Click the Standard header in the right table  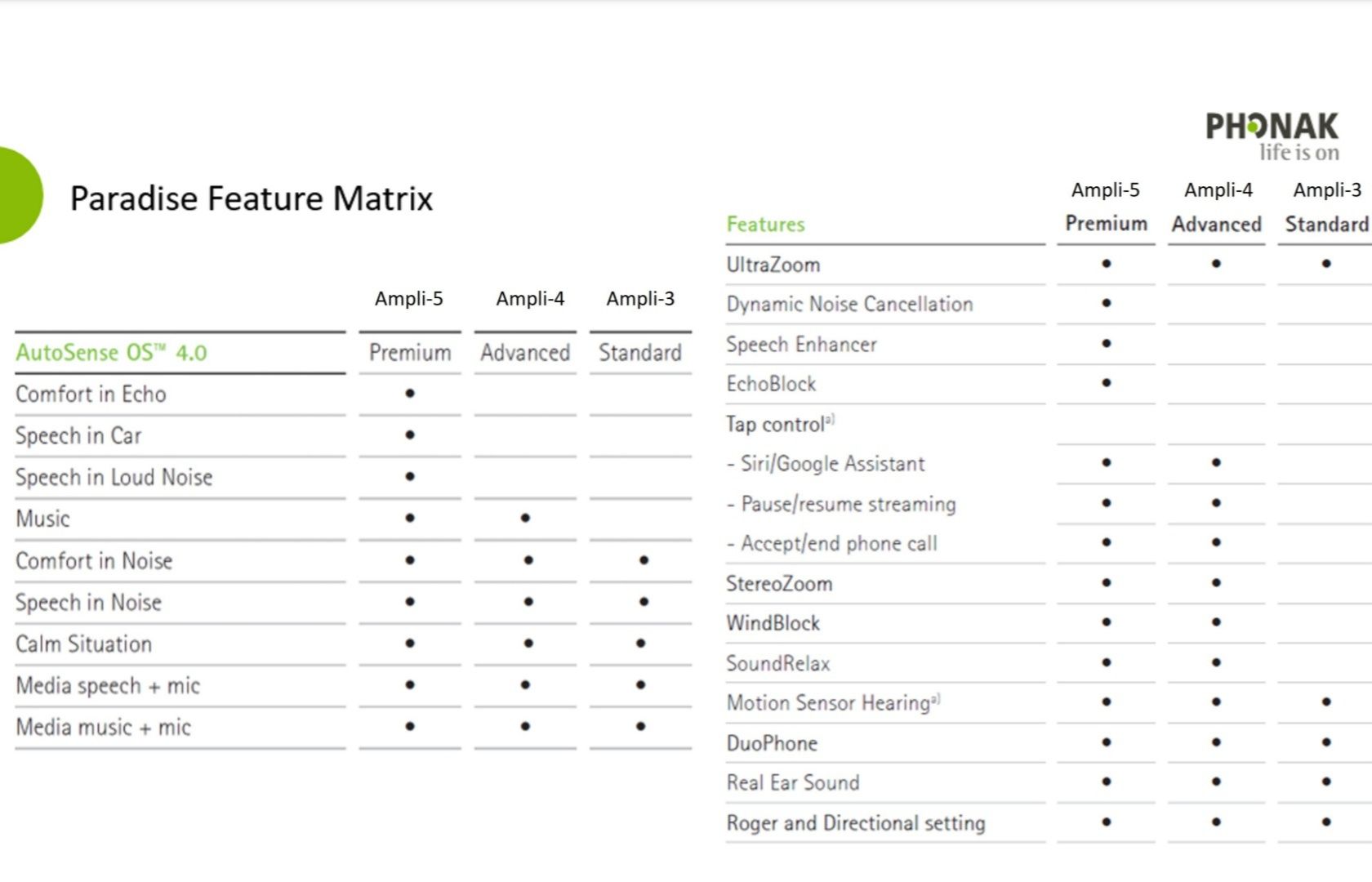1327,225
